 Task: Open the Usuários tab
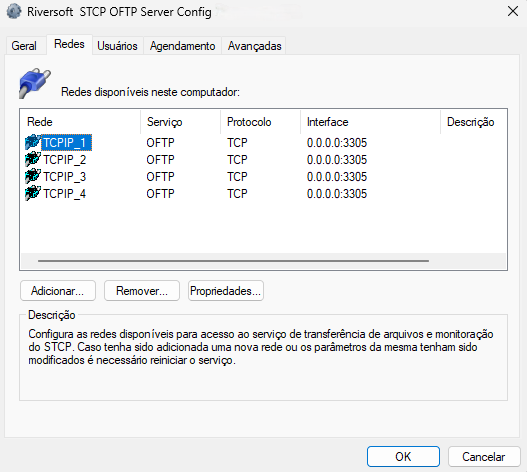point(117,46)
